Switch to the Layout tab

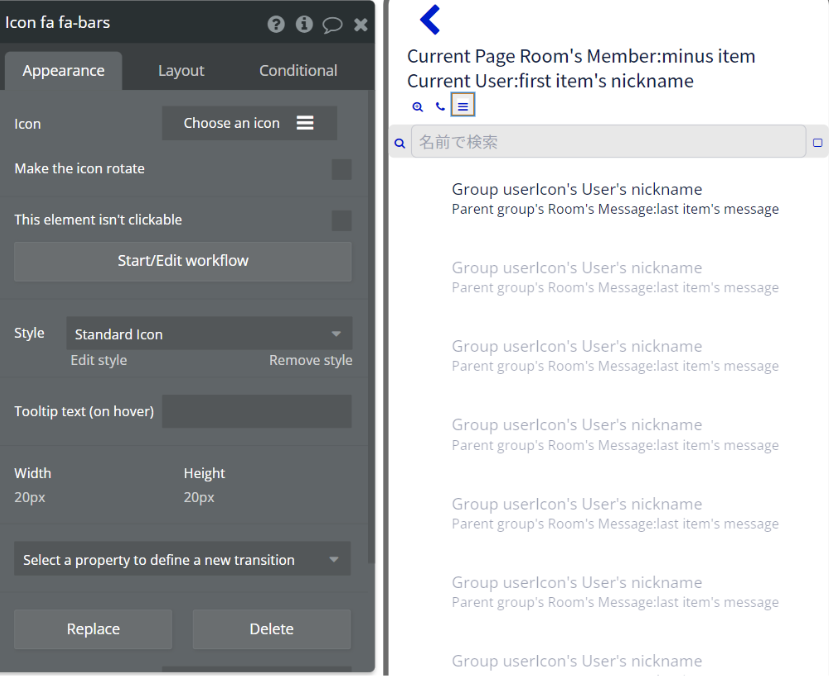click(x=181, y=71)
